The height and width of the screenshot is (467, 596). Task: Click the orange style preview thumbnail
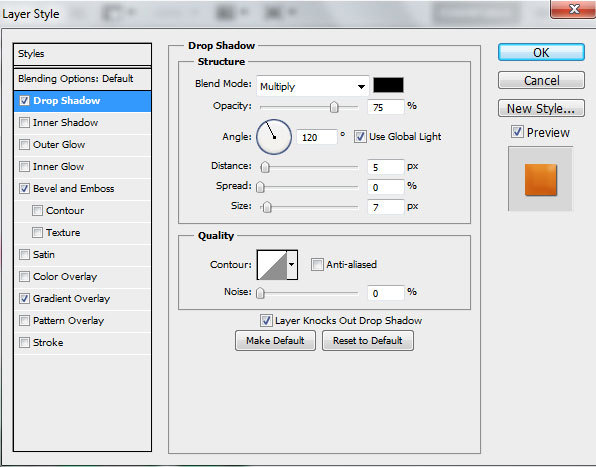[x=541, y=179]
